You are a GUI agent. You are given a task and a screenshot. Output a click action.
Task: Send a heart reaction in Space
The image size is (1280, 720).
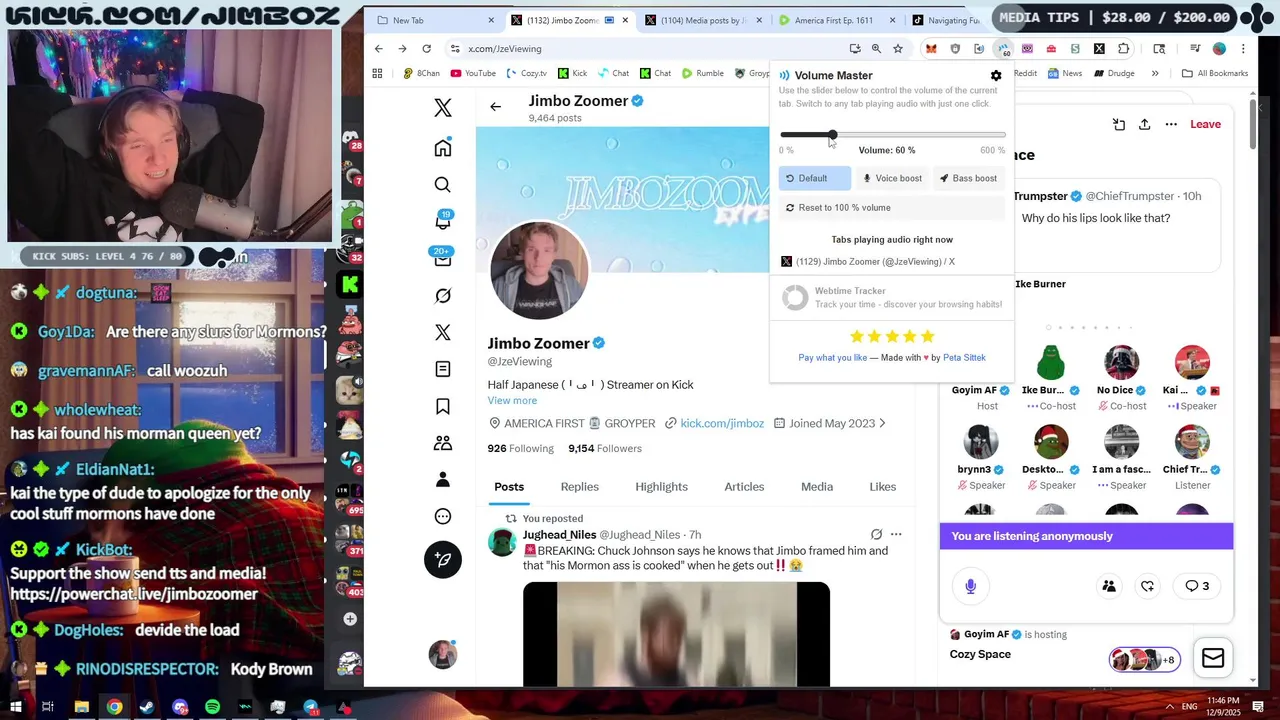[1148, 586]
